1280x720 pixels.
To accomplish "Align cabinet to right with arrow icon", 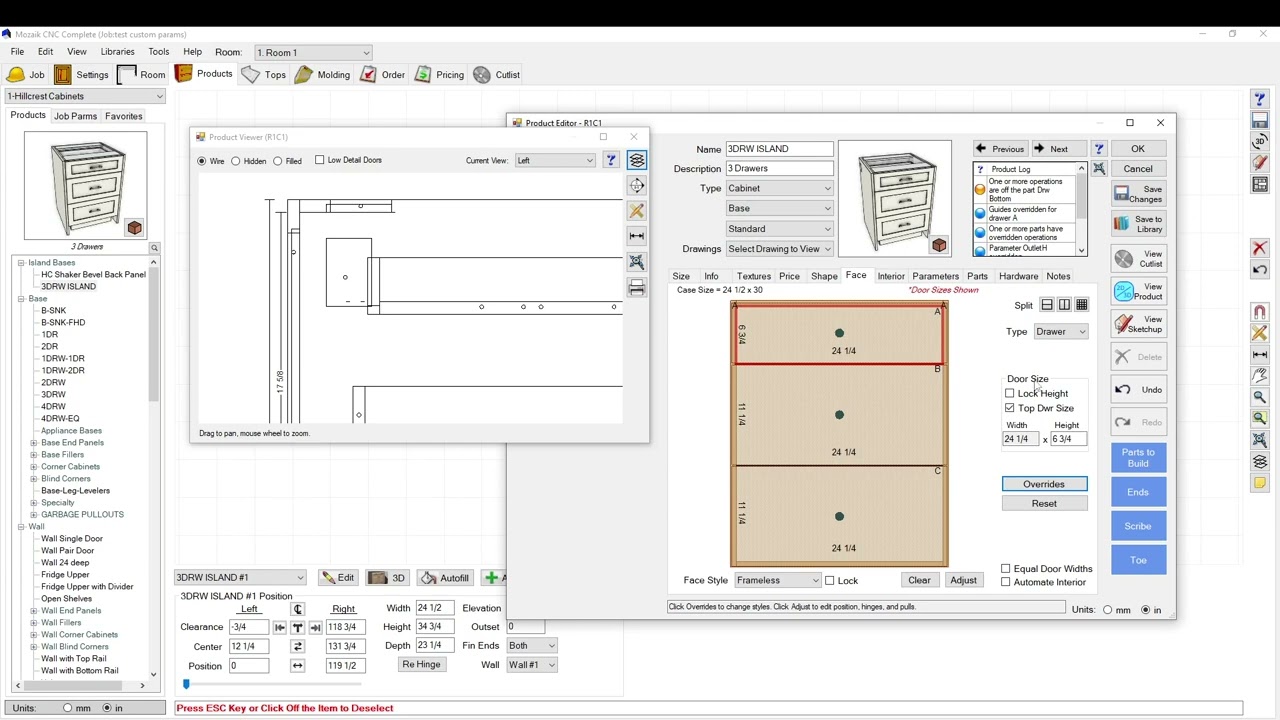I will coord(315,627).
